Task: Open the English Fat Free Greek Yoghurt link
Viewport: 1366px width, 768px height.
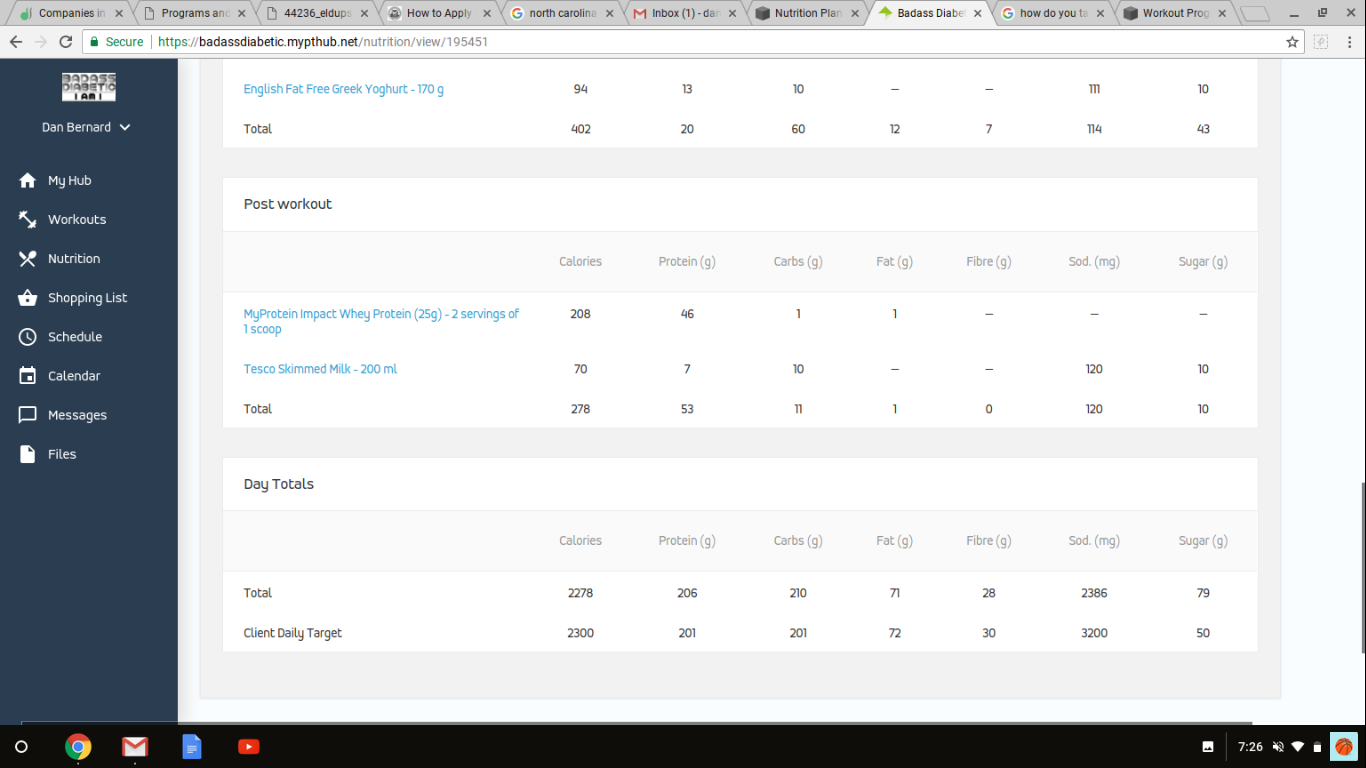Action: (x=344, y=89)
